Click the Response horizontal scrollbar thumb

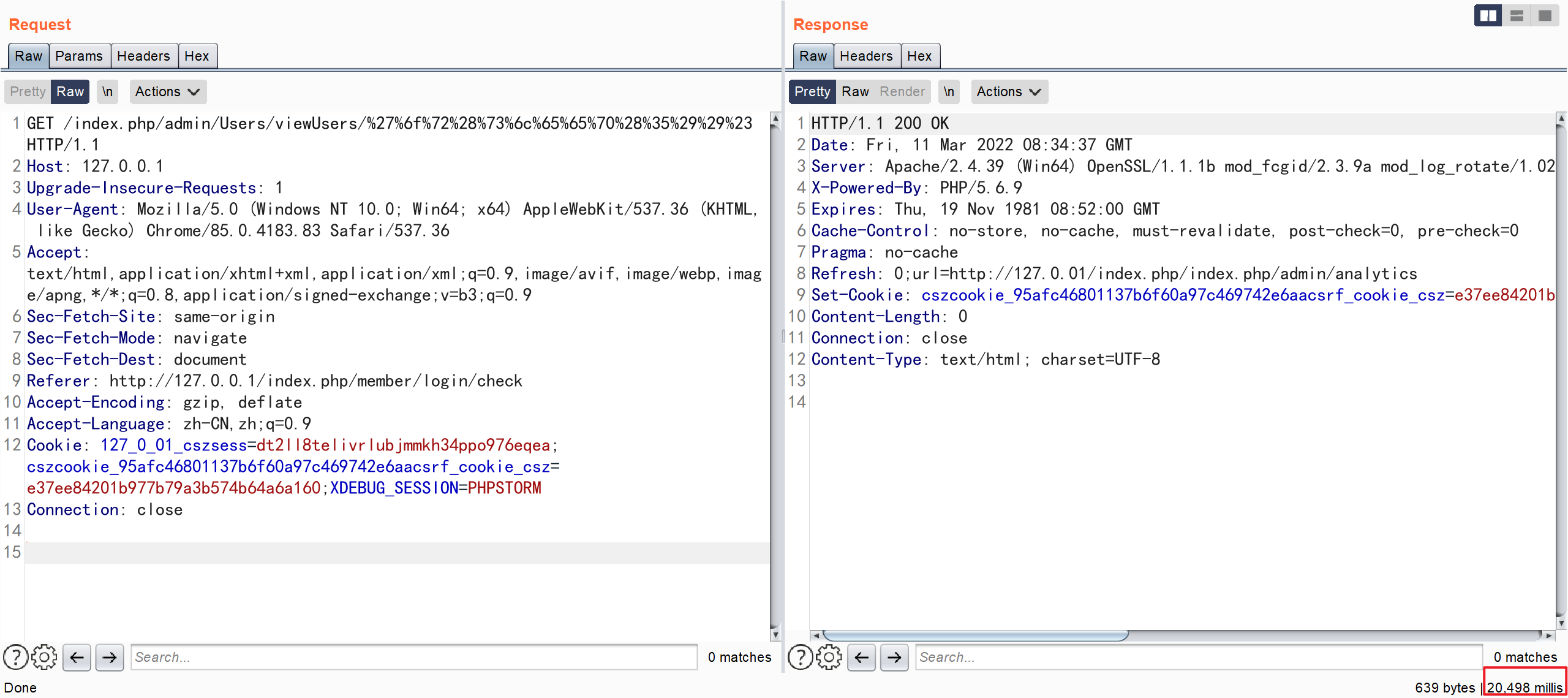pos(975,635)
